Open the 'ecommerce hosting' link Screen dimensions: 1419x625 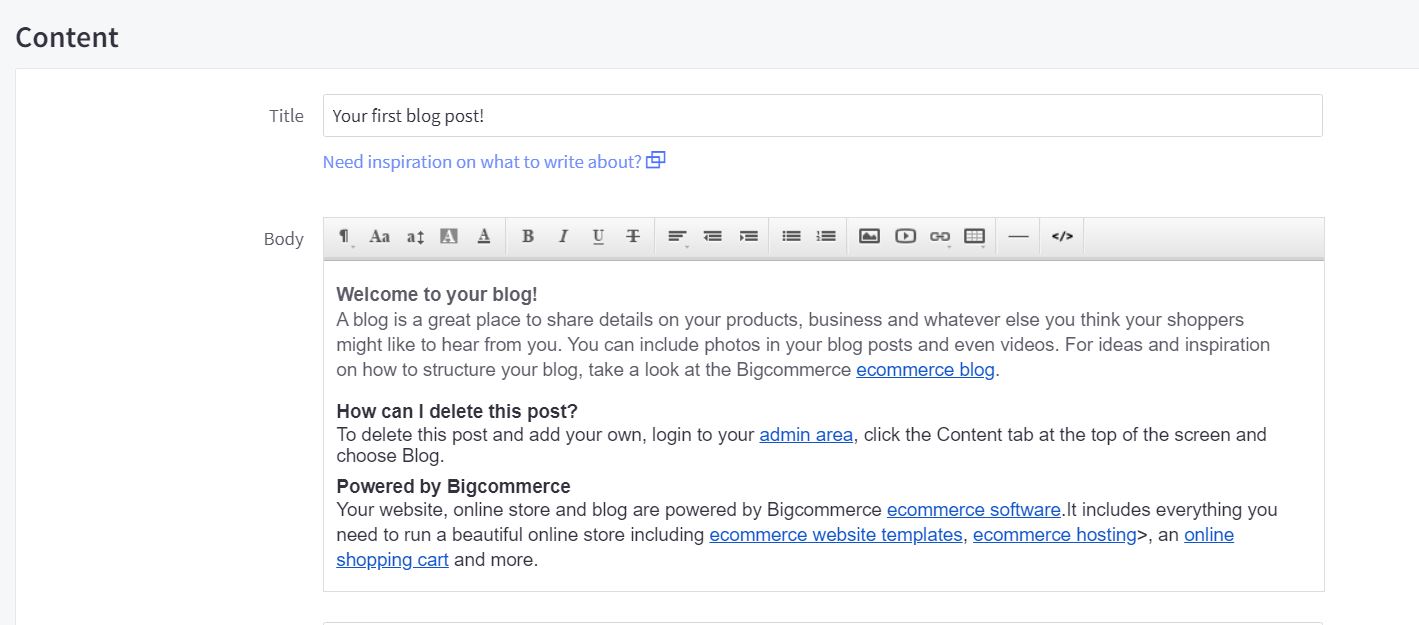[1055, 535]
